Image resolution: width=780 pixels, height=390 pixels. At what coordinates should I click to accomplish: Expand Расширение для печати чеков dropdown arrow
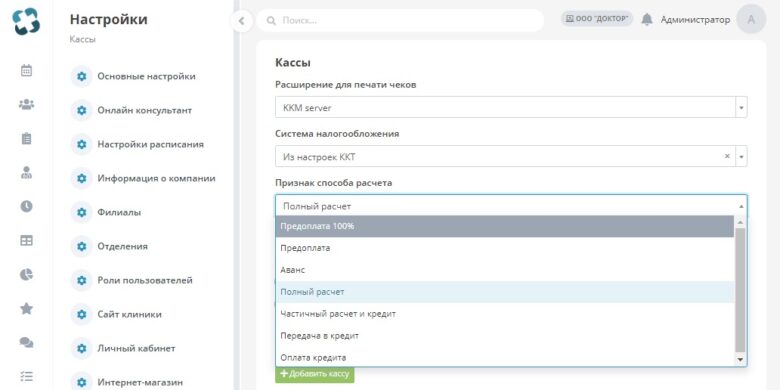[741, 107]
